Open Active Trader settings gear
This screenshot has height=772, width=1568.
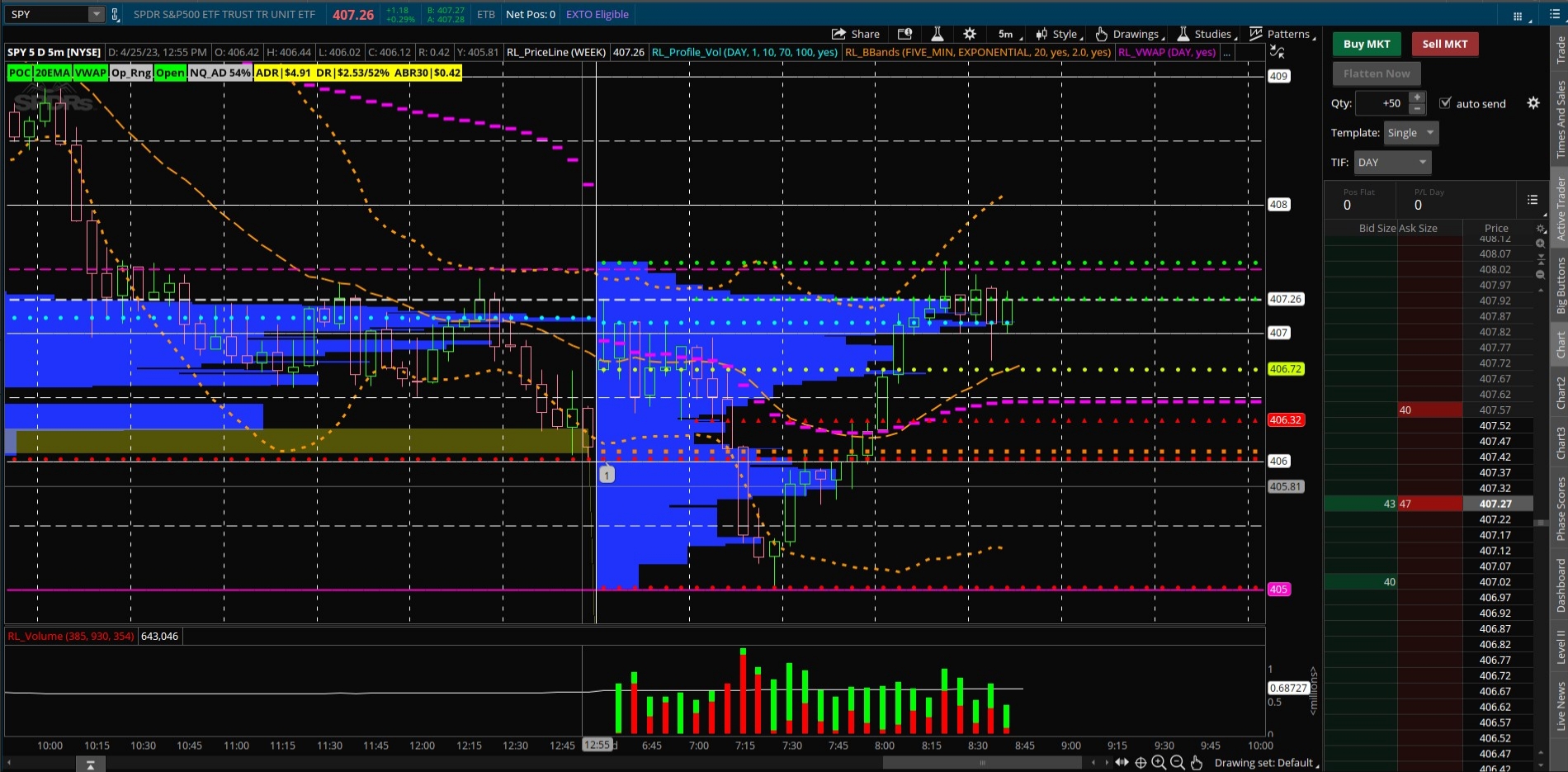point(1533,103)
